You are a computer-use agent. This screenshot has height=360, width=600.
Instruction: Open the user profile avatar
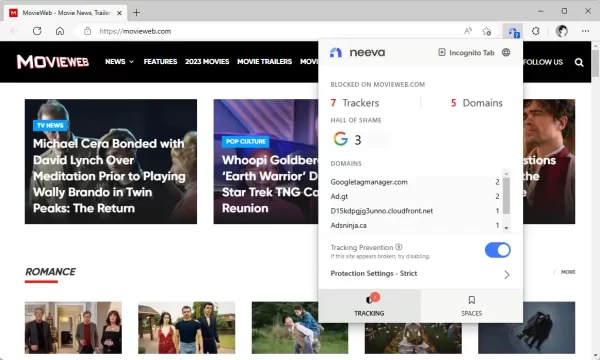point(561,31)
